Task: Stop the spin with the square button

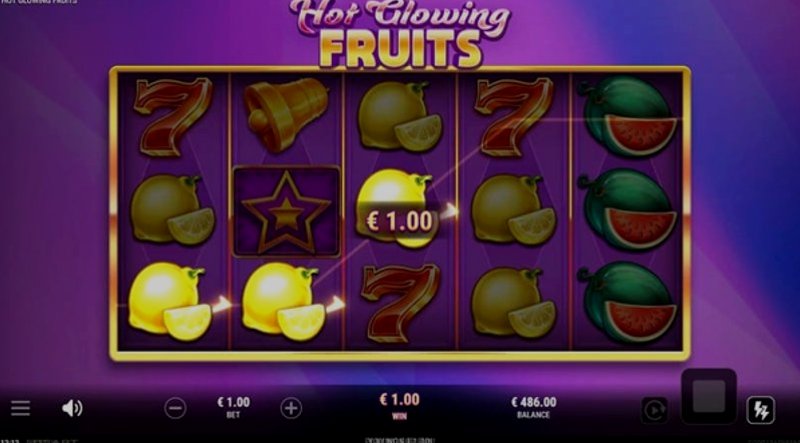Action: click(709, 396)
